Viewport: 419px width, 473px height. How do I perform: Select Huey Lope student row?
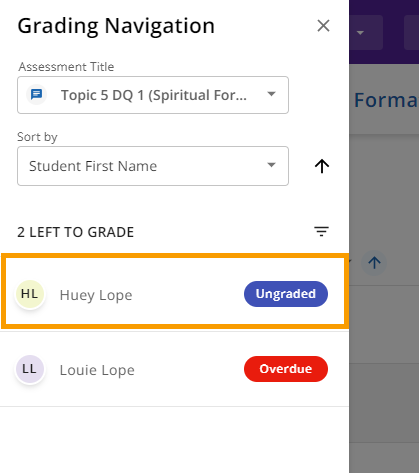[x=175, y=291]
